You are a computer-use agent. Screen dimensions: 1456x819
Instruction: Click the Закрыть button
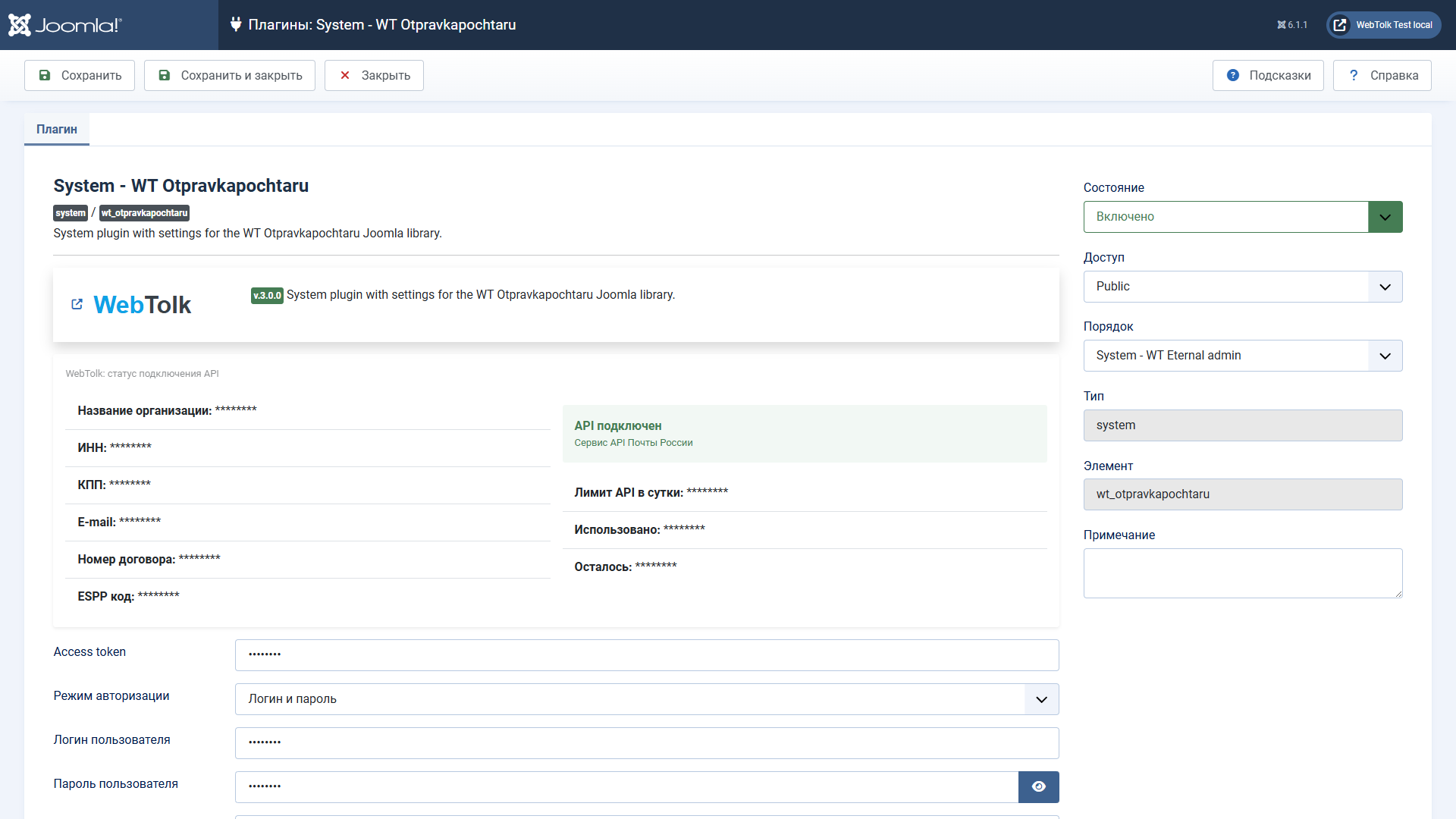(x=374, y=76)
